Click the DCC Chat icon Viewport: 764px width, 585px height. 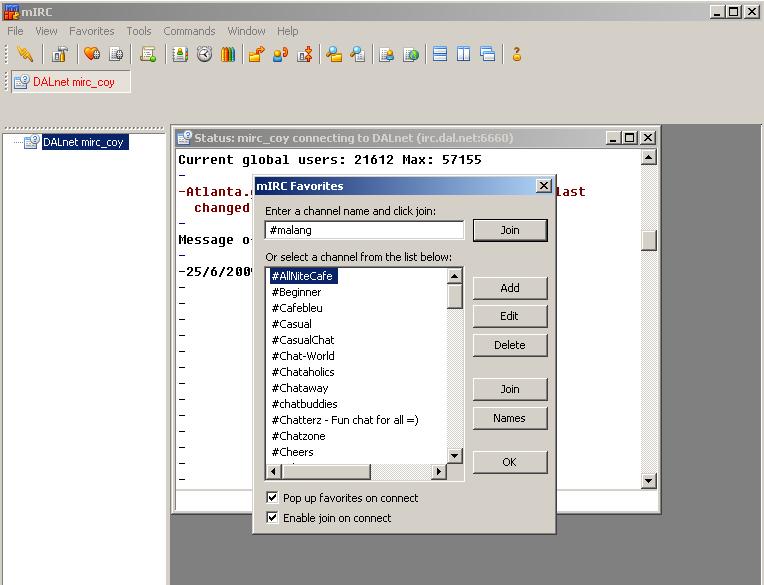click(280, 54)
